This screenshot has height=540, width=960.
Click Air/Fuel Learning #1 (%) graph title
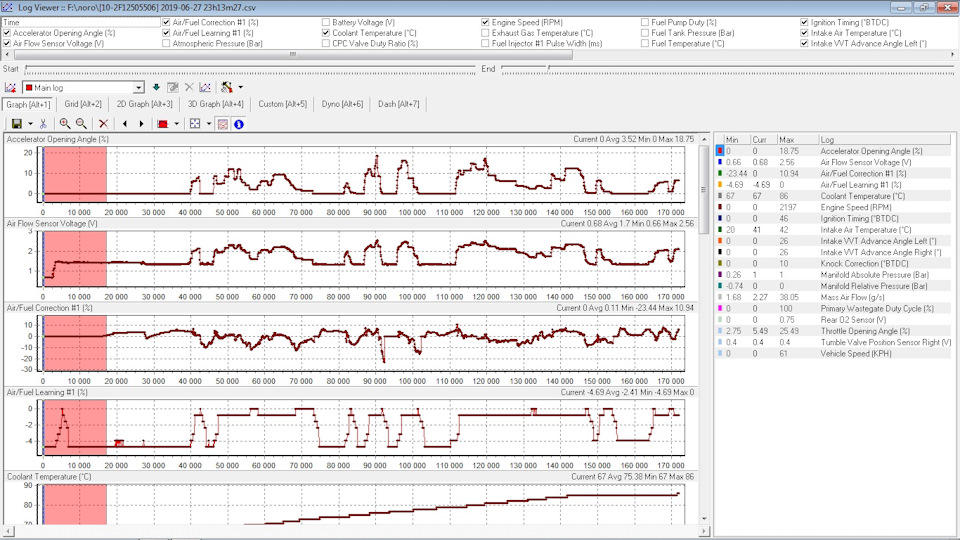click(x=47, y=392)
